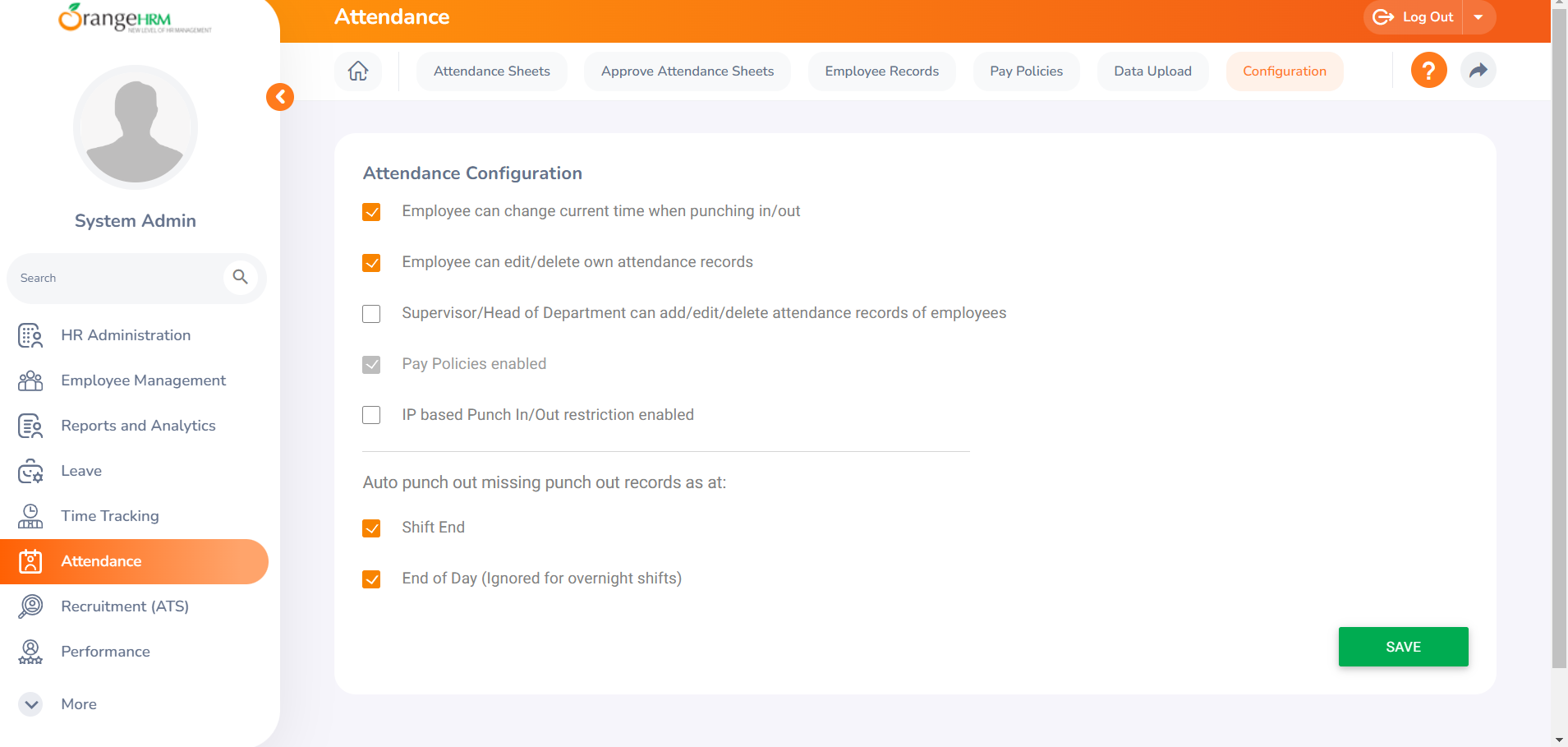Open Recruitment (ATS) menu item
Viewport: 1568px width, 747px height.
tap(134, 606)
